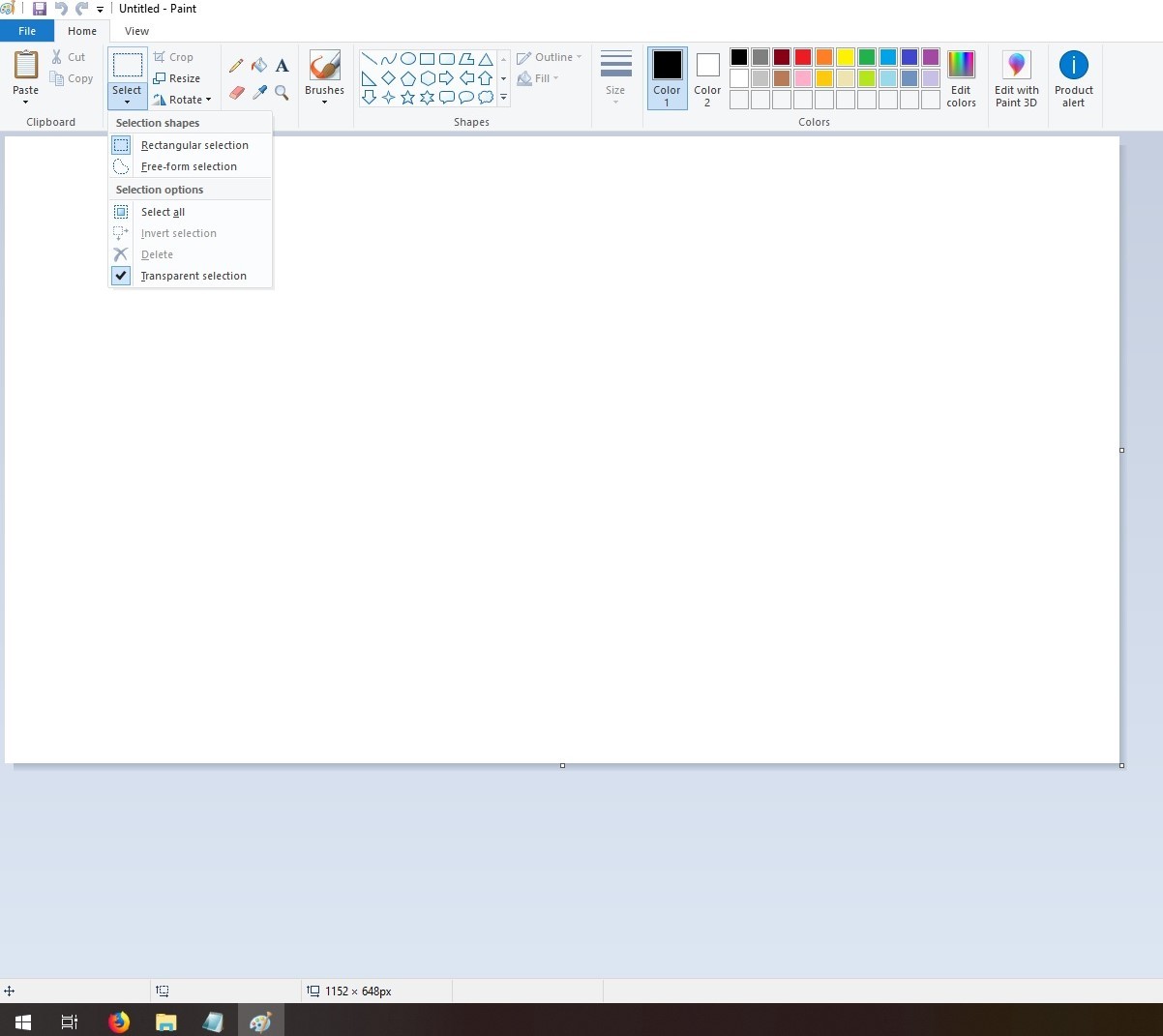Choose Rectangular selection menu item
Viewport: 1163px width, 1036px height.
pos(191,145)
